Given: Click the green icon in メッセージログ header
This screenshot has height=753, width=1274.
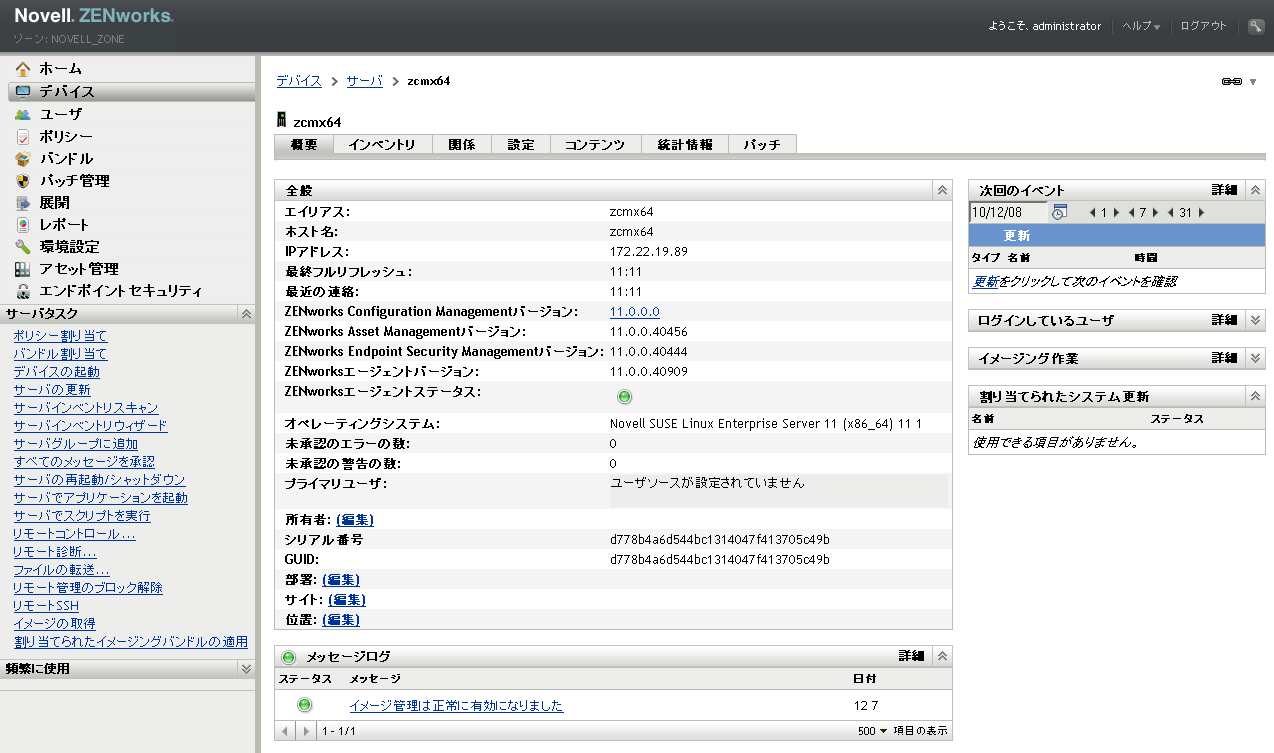Looking at the screenshot, I should (289, 657).
